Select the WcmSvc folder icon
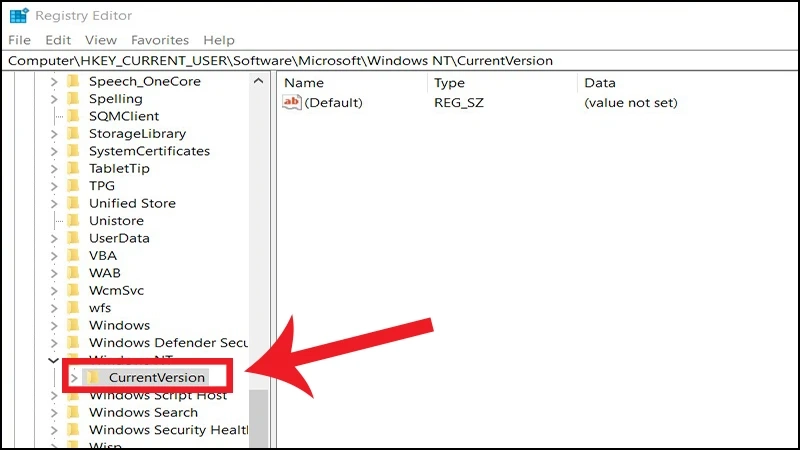The width and height of the screenshot is (800, 450). click(x=73, y=290)
